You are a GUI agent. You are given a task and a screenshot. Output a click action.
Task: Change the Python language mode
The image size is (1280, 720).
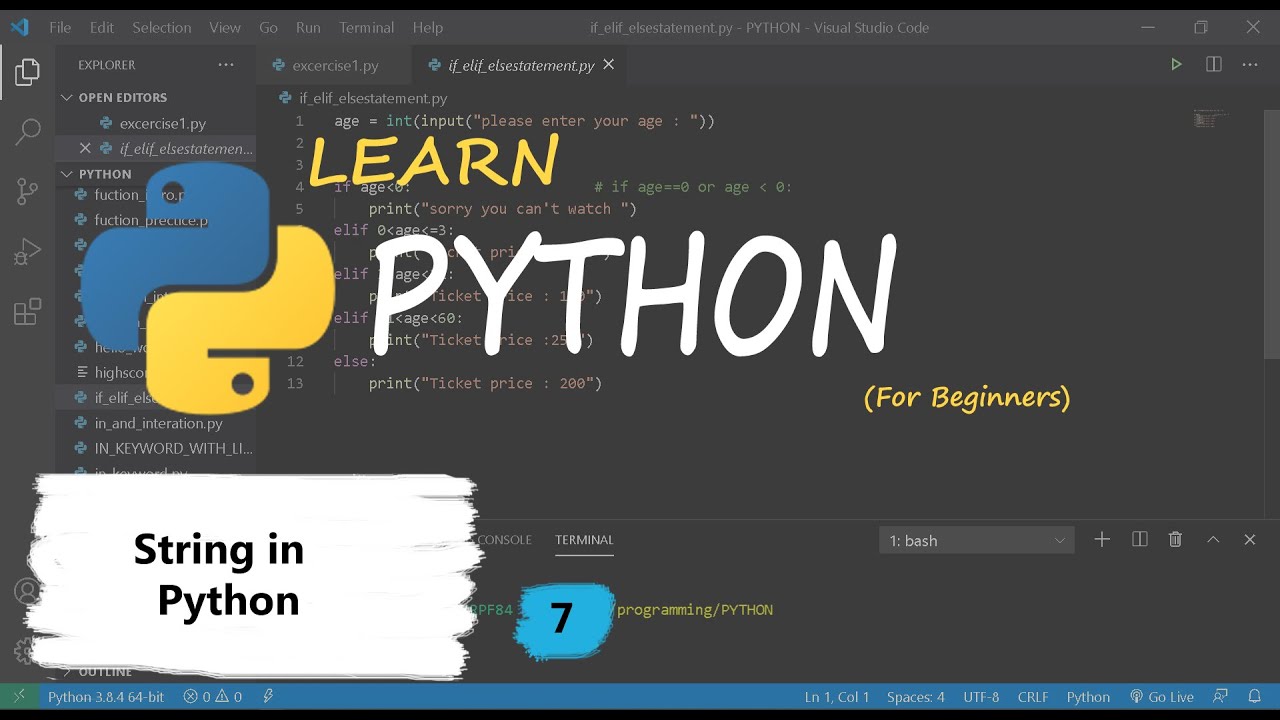[x=1088, y=697]
